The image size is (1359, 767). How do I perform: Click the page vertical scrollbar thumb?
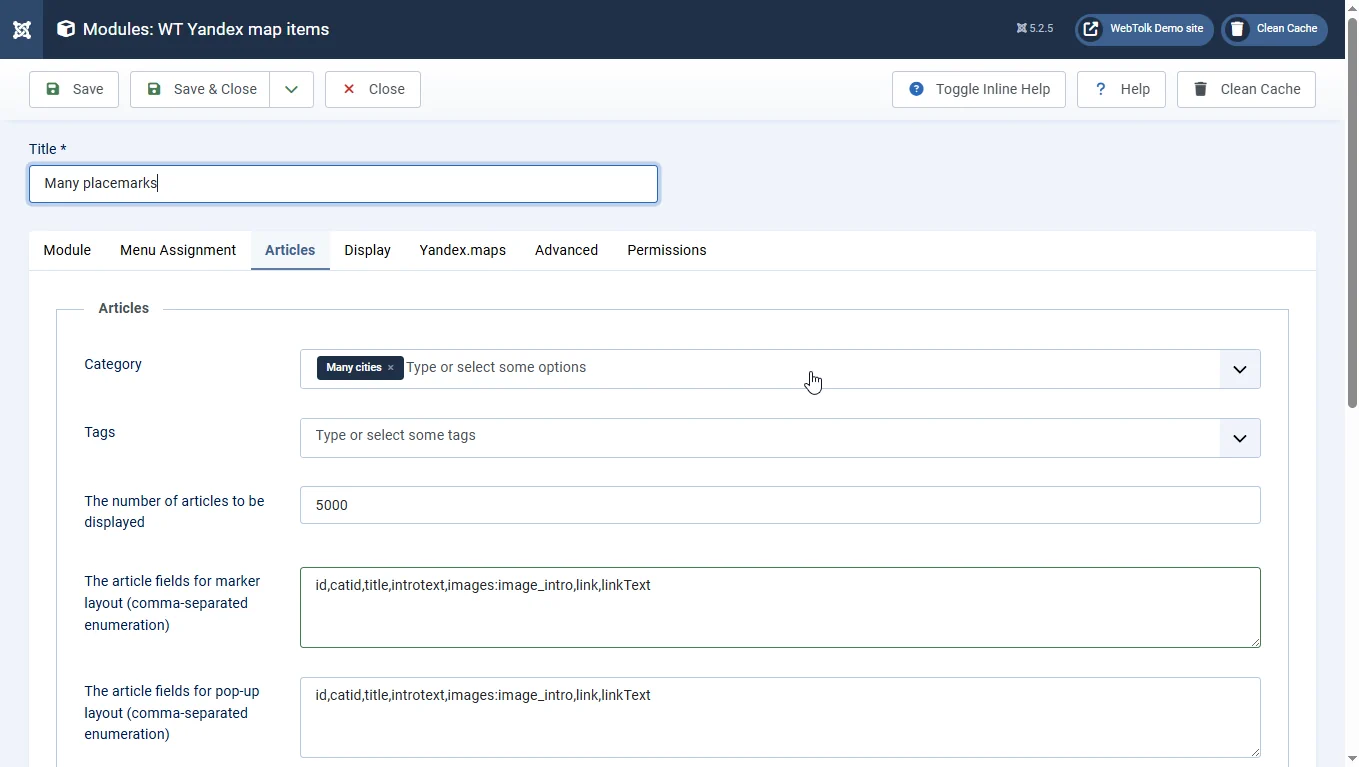pyautogui.click(x=1352, y=212)
